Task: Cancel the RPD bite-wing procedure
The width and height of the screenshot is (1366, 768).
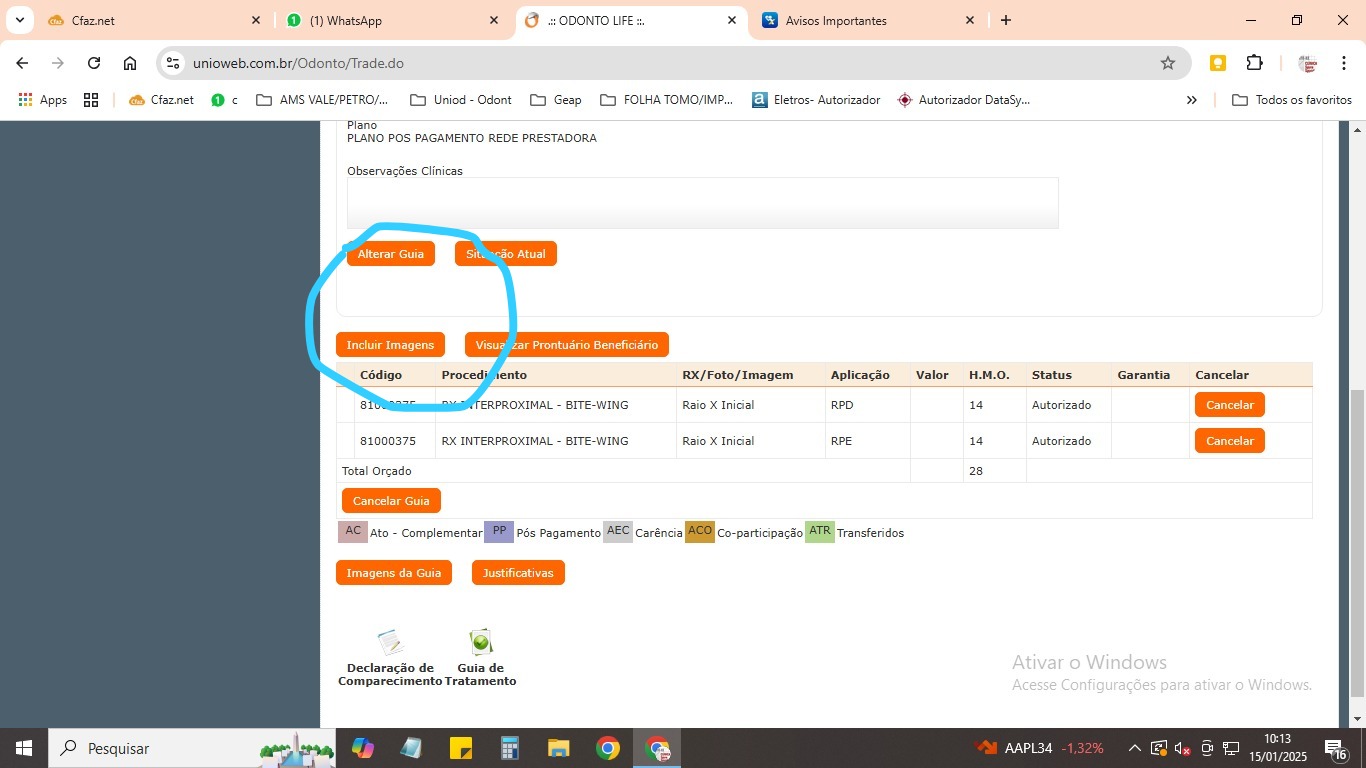Action: pos(1229,405)
